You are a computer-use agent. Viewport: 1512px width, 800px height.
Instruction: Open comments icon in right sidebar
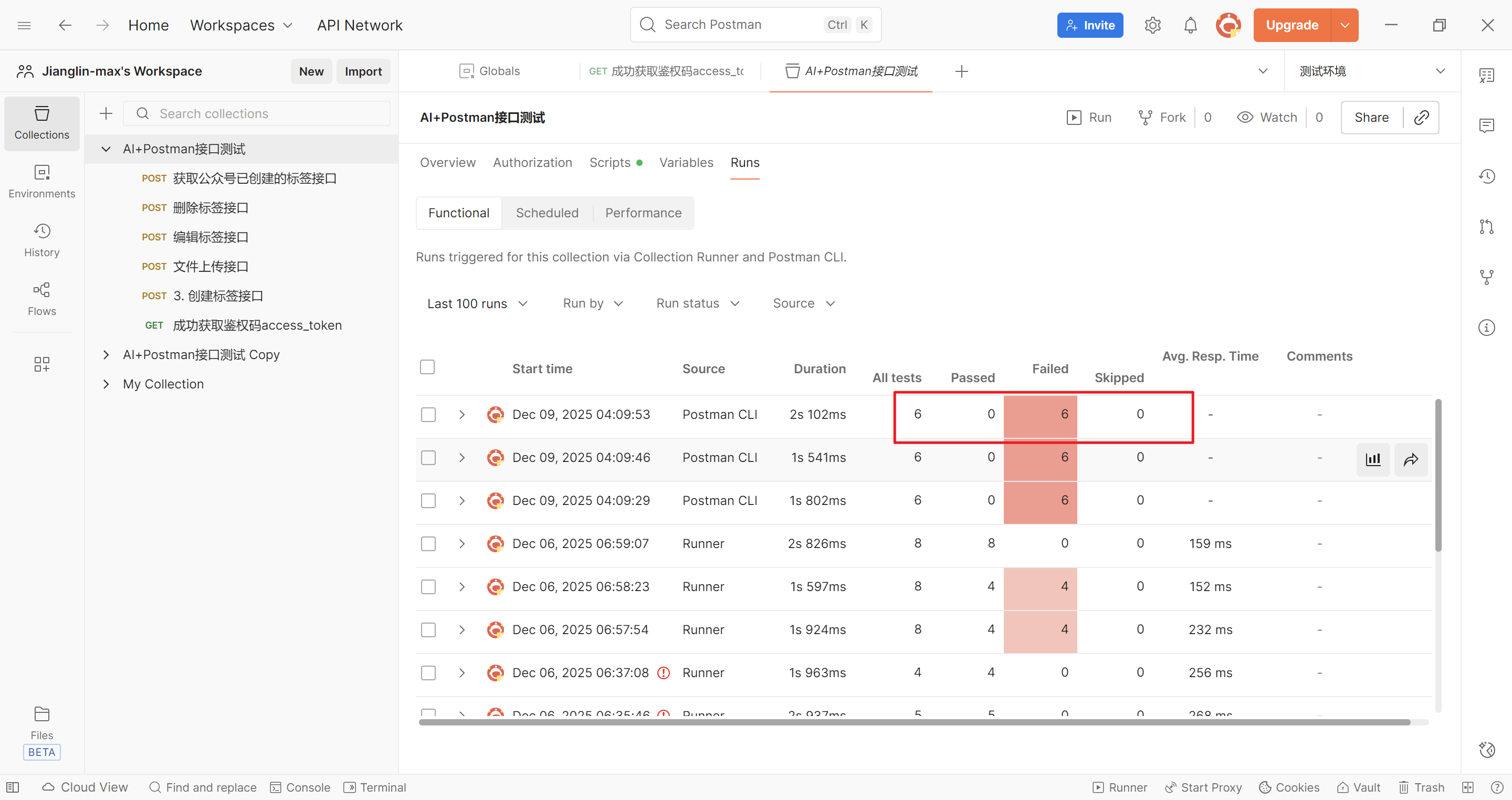1486,125
